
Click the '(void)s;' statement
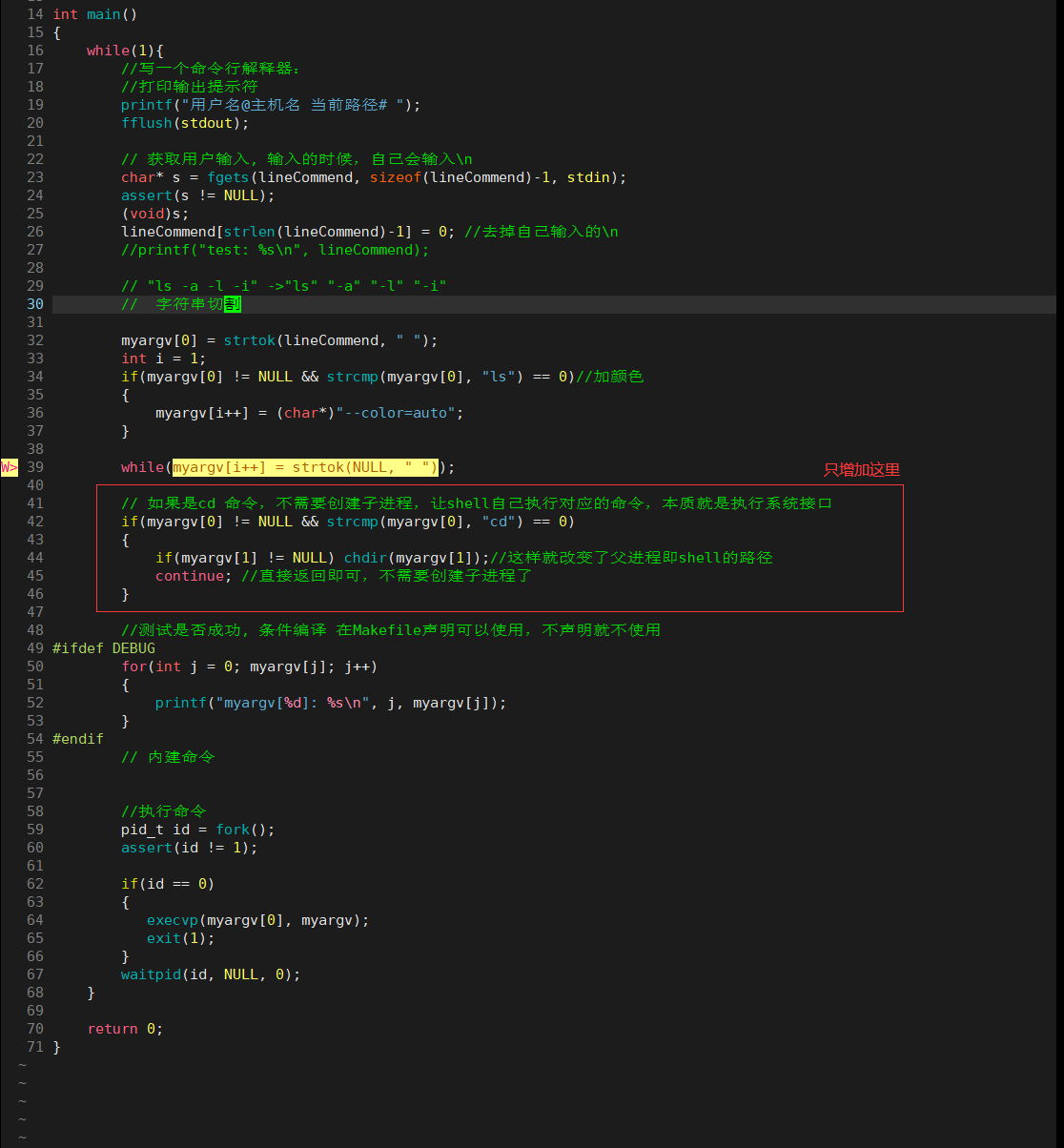pyautogui.click(x=155, y=214)
